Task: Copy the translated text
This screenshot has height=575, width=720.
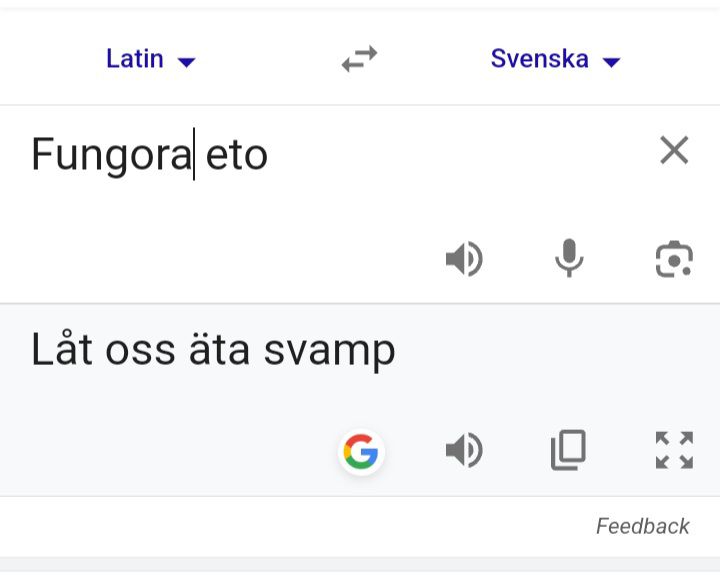Action: click(x=568, y=451)
